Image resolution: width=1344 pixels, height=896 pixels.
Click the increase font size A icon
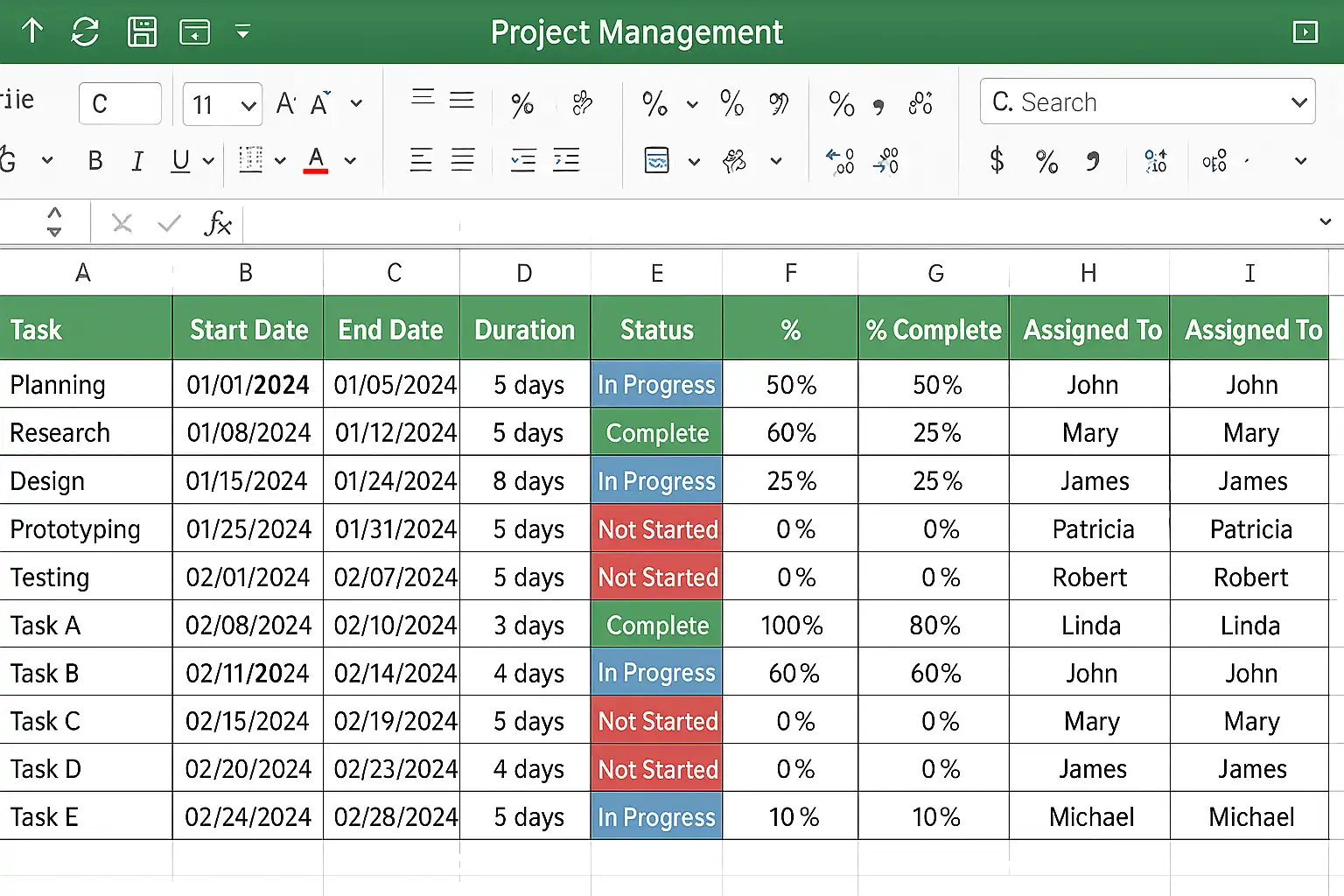coord(285,104)
